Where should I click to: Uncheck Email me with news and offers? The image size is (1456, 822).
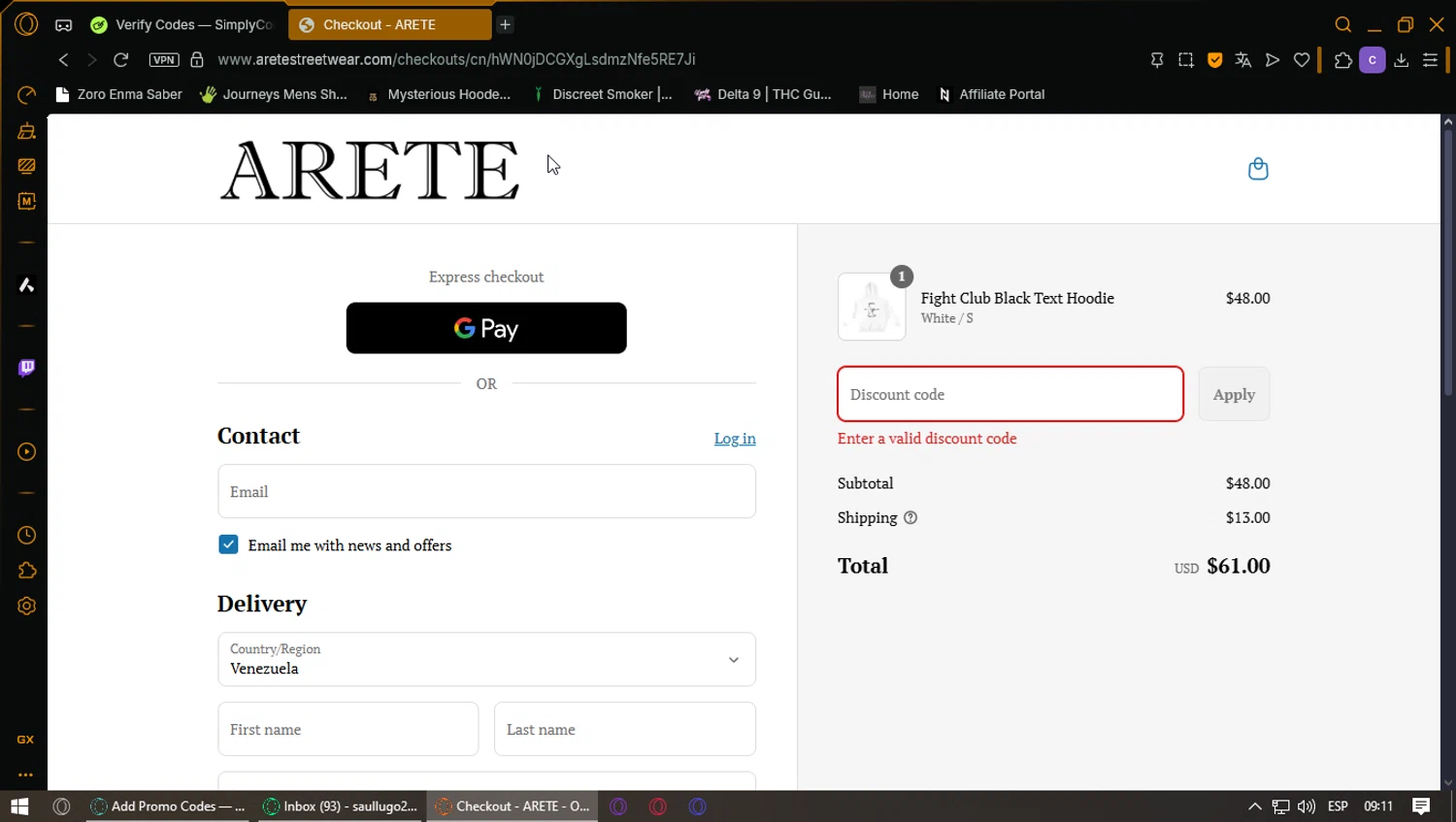(228, 545)
